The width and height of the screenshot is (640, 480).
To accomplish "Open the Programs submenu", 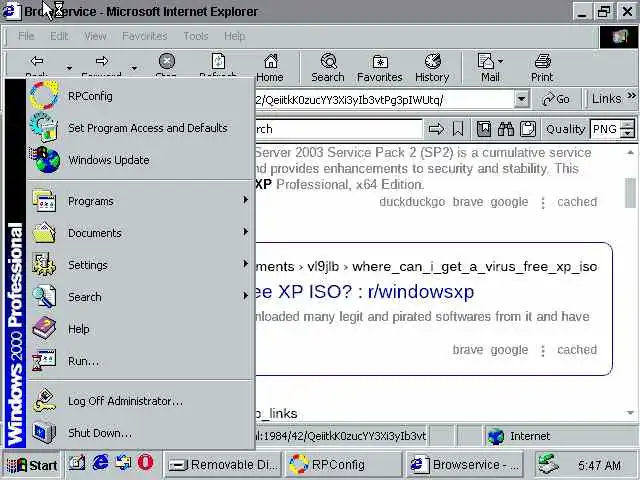I will (x=140, y=201).
